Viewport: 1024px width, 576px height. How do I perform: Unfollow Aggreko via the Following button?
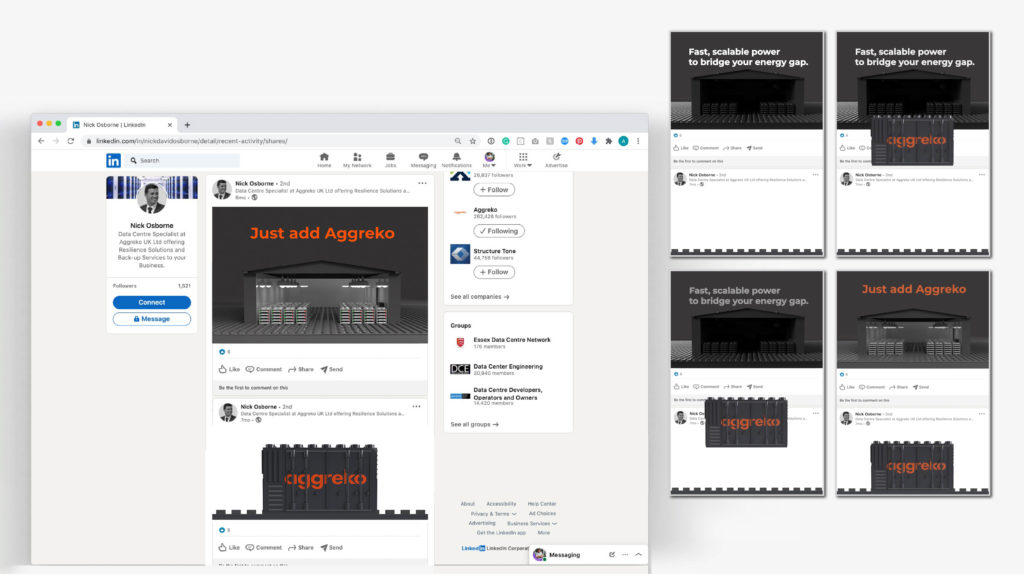point(499,231)
